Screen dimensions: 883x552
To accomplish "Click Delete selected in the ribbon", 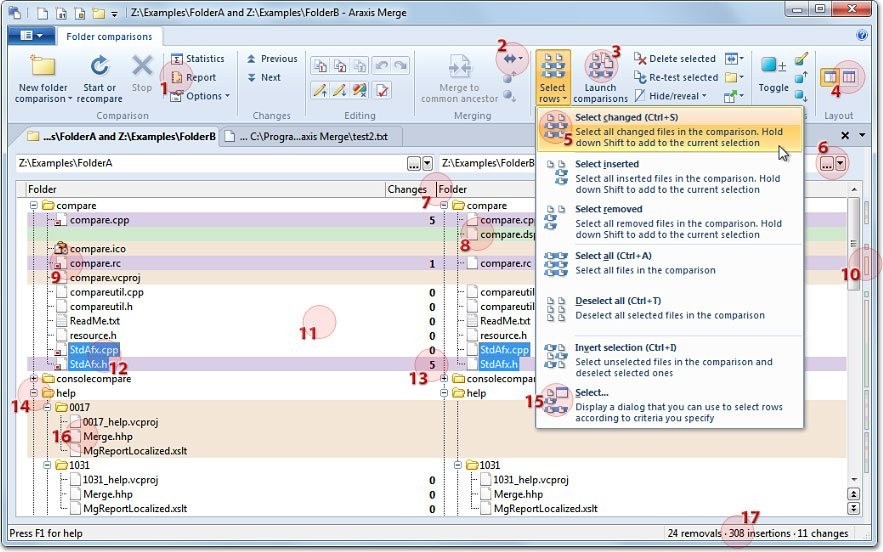I will coord(675,59).
